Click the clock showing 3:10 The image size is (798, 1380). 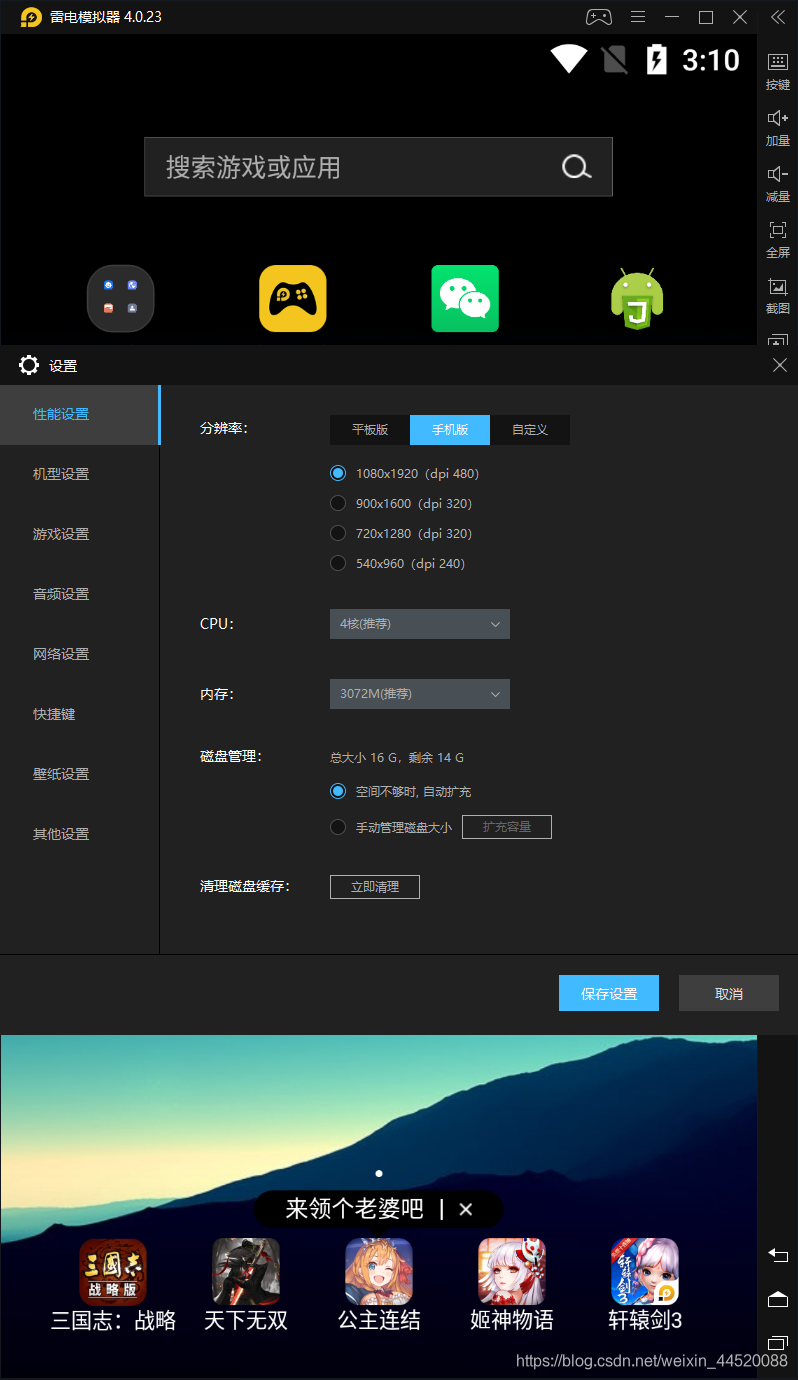[711, 60]
